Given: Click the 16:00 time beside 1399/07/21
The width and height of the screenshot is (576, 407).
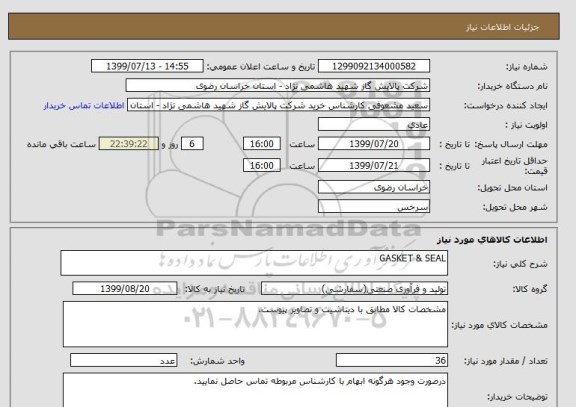Looking at the screenshot, I should pyautogui.click(x=262, y=166).
